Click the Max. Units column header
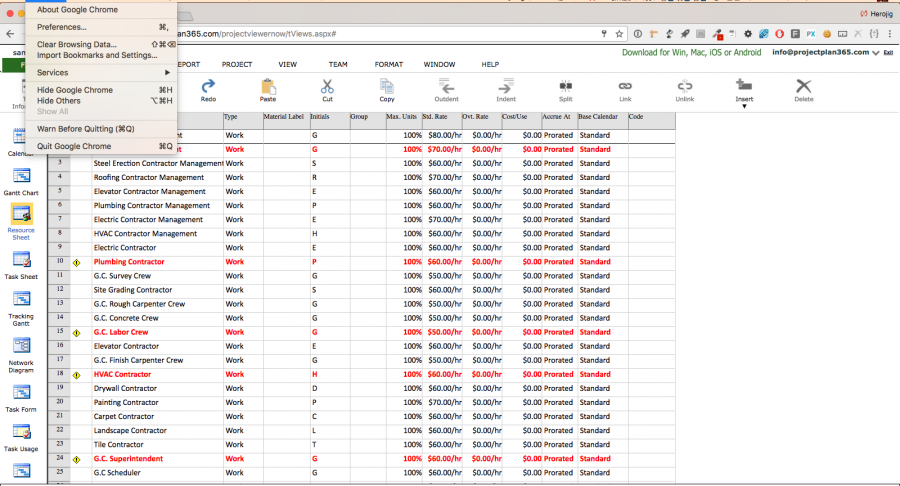Screen dimensions: 900x486 pyautogui.click(x=404, y=120)
